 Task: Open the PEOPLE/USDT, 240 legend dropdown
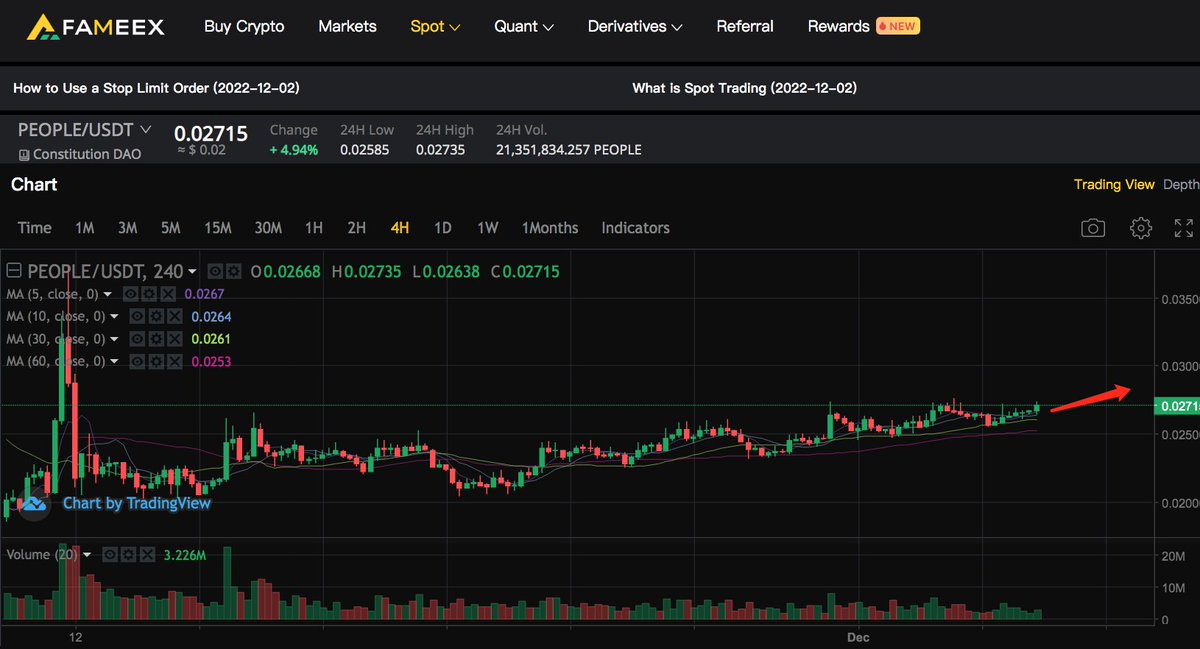[192, 271]
